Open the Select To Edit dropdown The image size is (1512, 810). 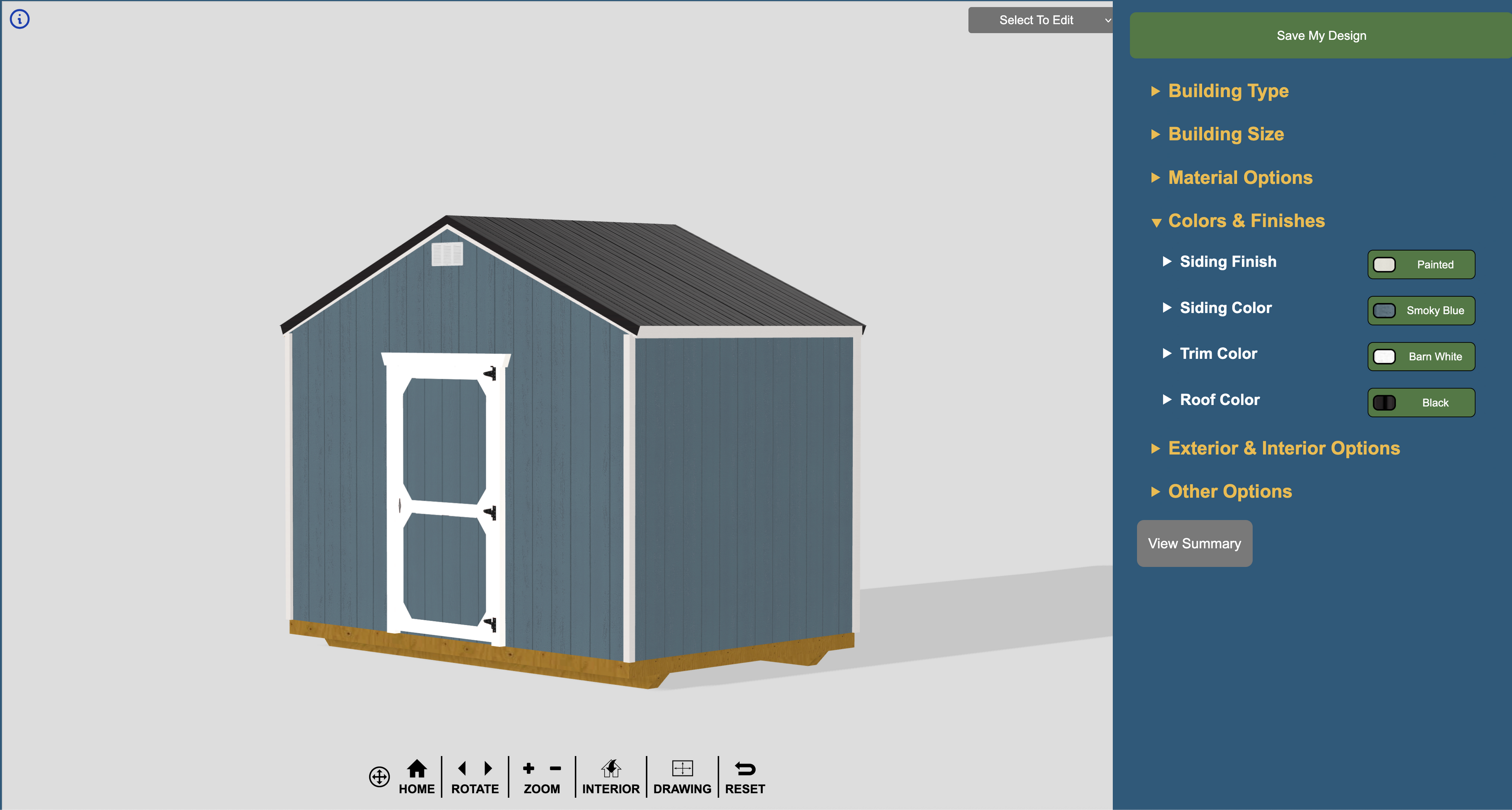tap(1040, 20)
